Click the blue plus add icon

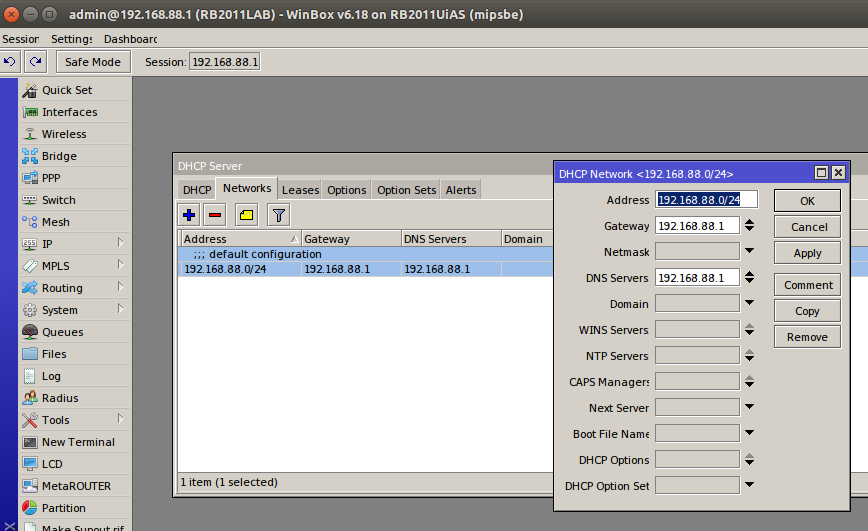tap(189, 215)
